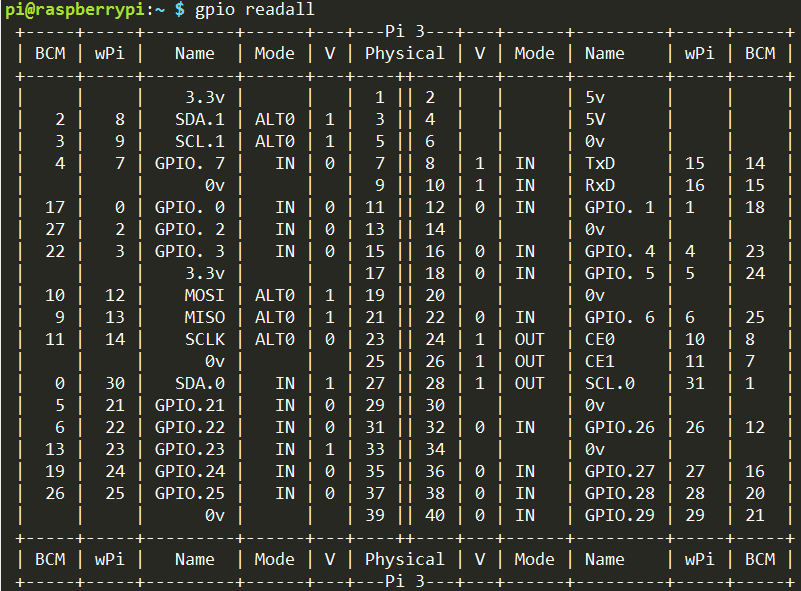Select the SCL.0 name entry
The height and width of the screenshot is (591, 801).
tap(610, 383)
